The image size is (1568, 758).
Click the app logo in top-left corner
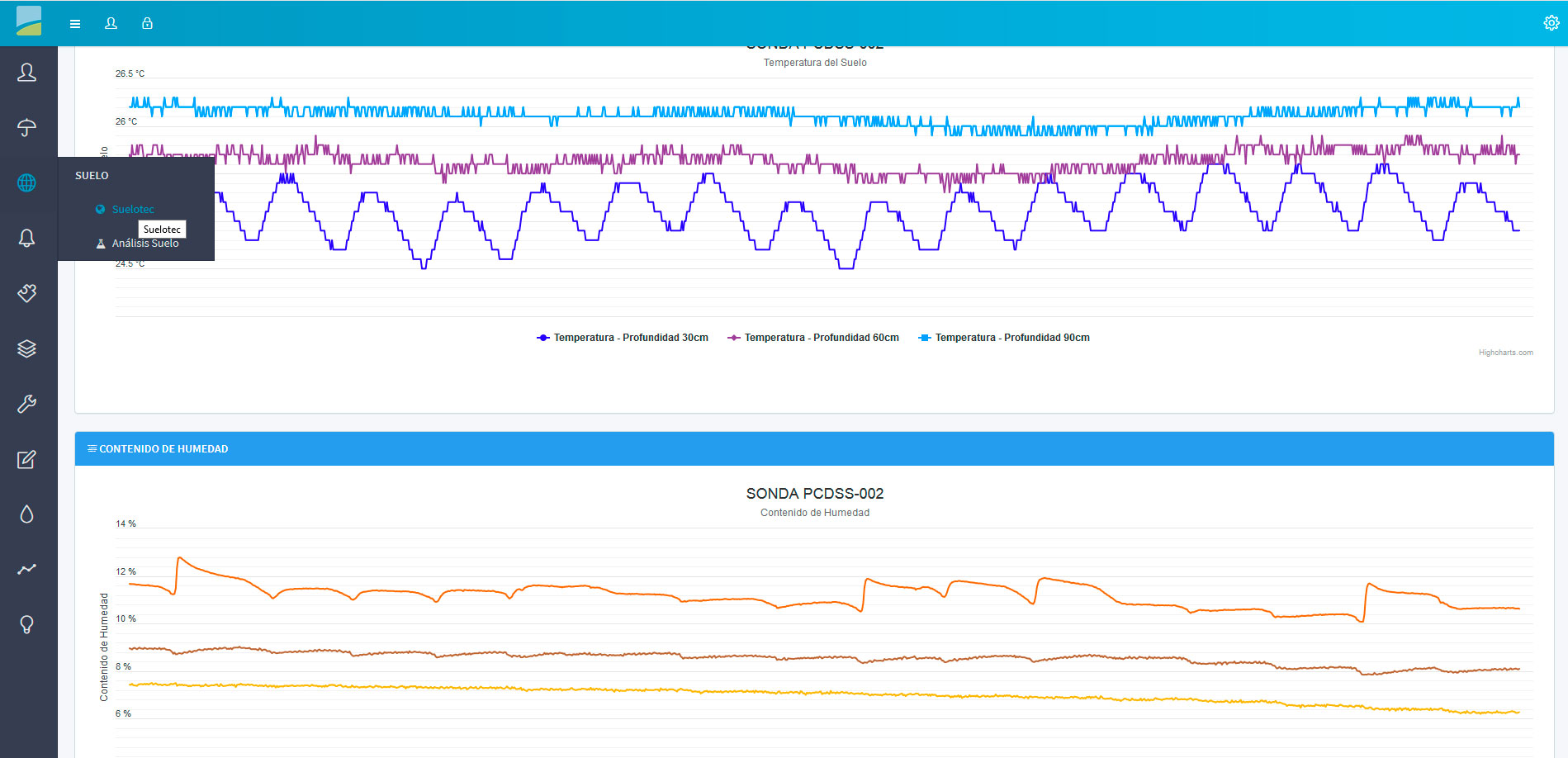[29, 21]
